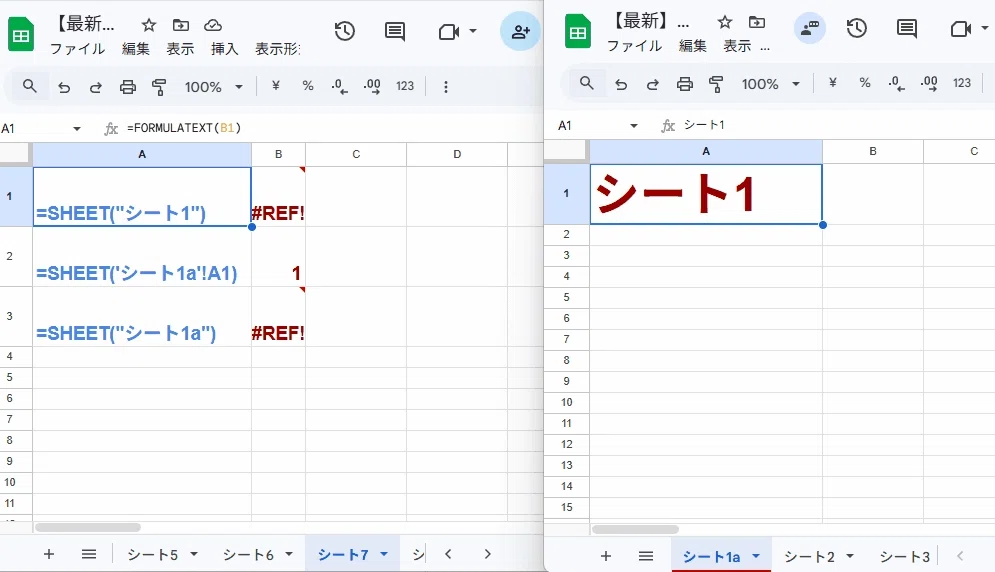Open the シート6 tab dropdown arrow
This screenshot has width=995, height=572.
point(289,554)
